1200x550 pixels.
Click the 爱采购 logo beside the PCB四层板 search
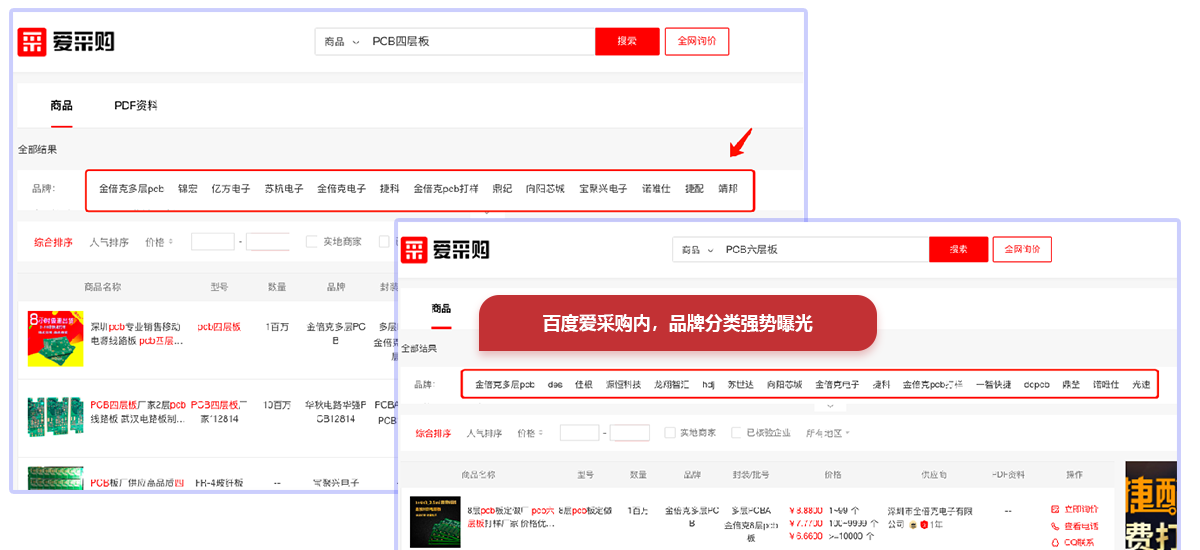66,42
